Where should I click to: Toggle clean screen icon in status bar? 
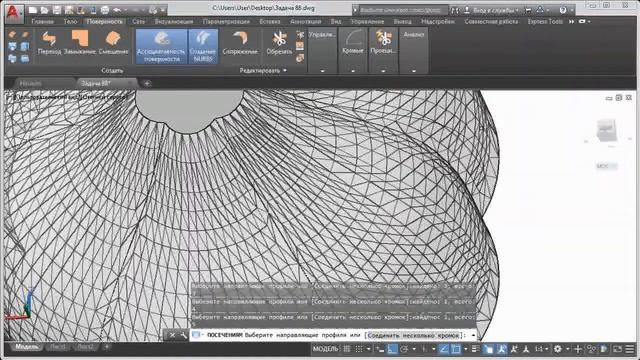[617, 349]
